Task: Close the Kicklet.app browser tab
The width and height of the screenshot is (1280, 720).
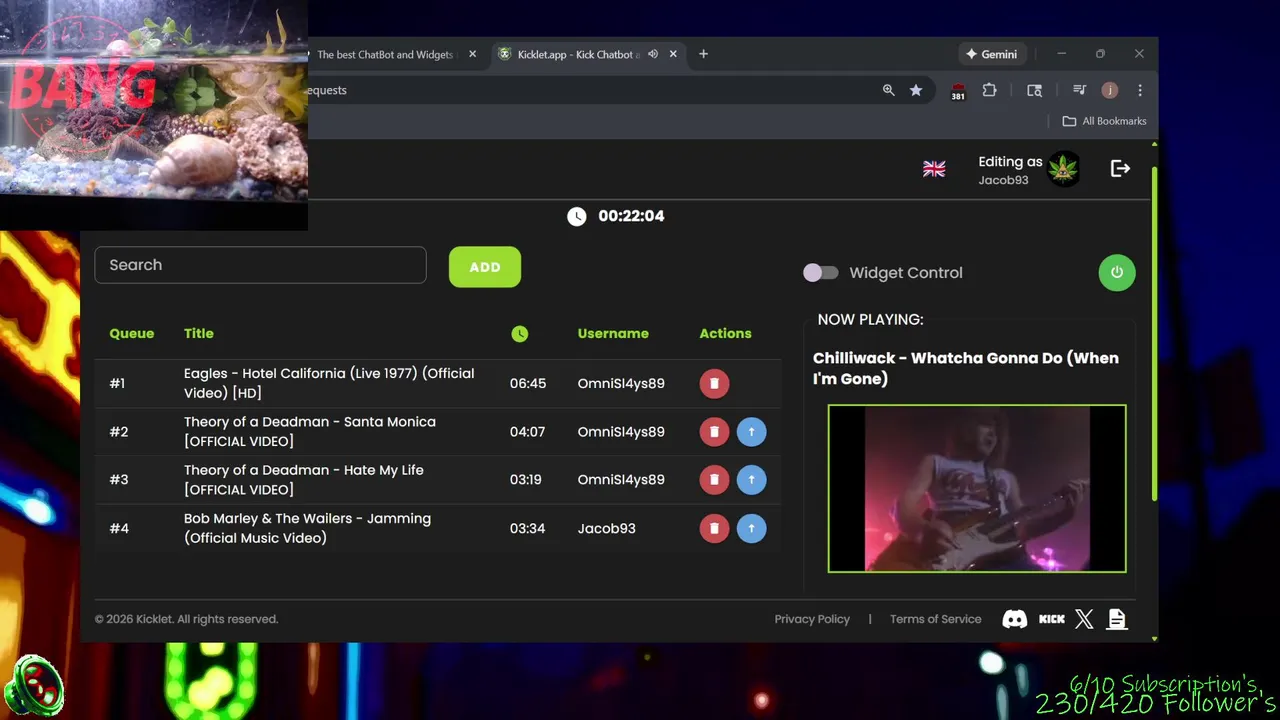Action: point(674,54)
